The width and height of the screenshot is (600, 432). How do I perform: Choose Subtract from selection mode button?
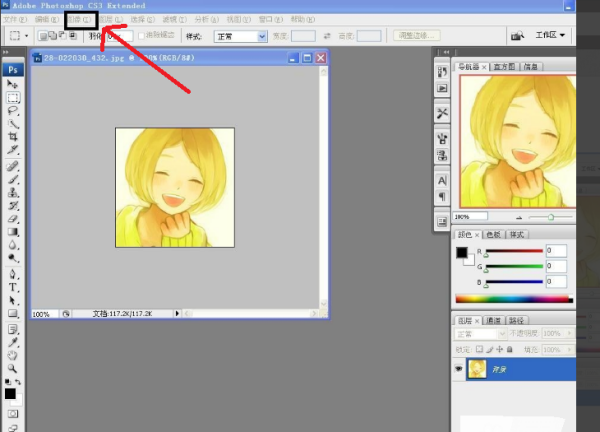pos(63,36)
